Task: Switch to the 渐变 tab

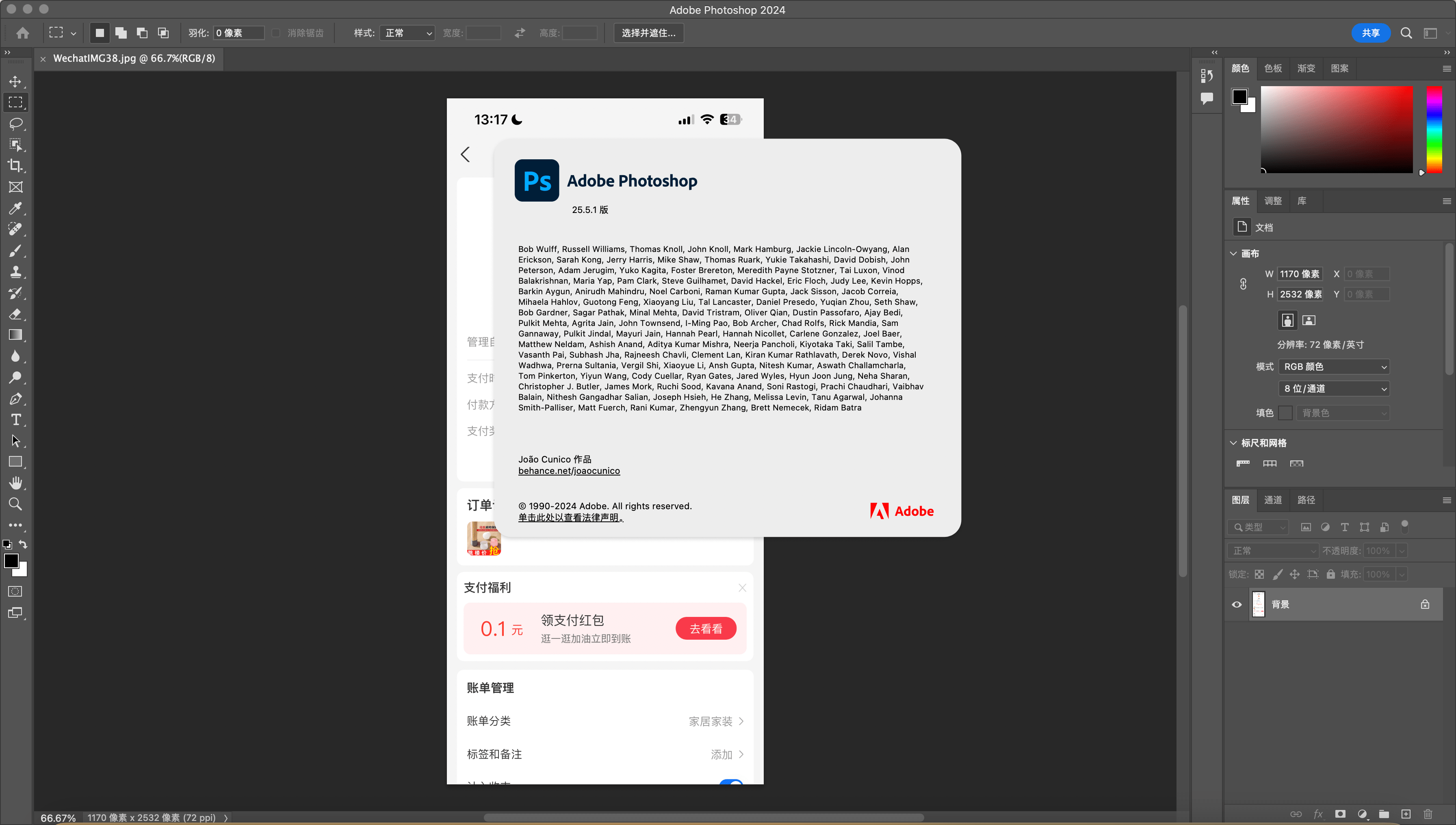Action: click(1306, 69)
